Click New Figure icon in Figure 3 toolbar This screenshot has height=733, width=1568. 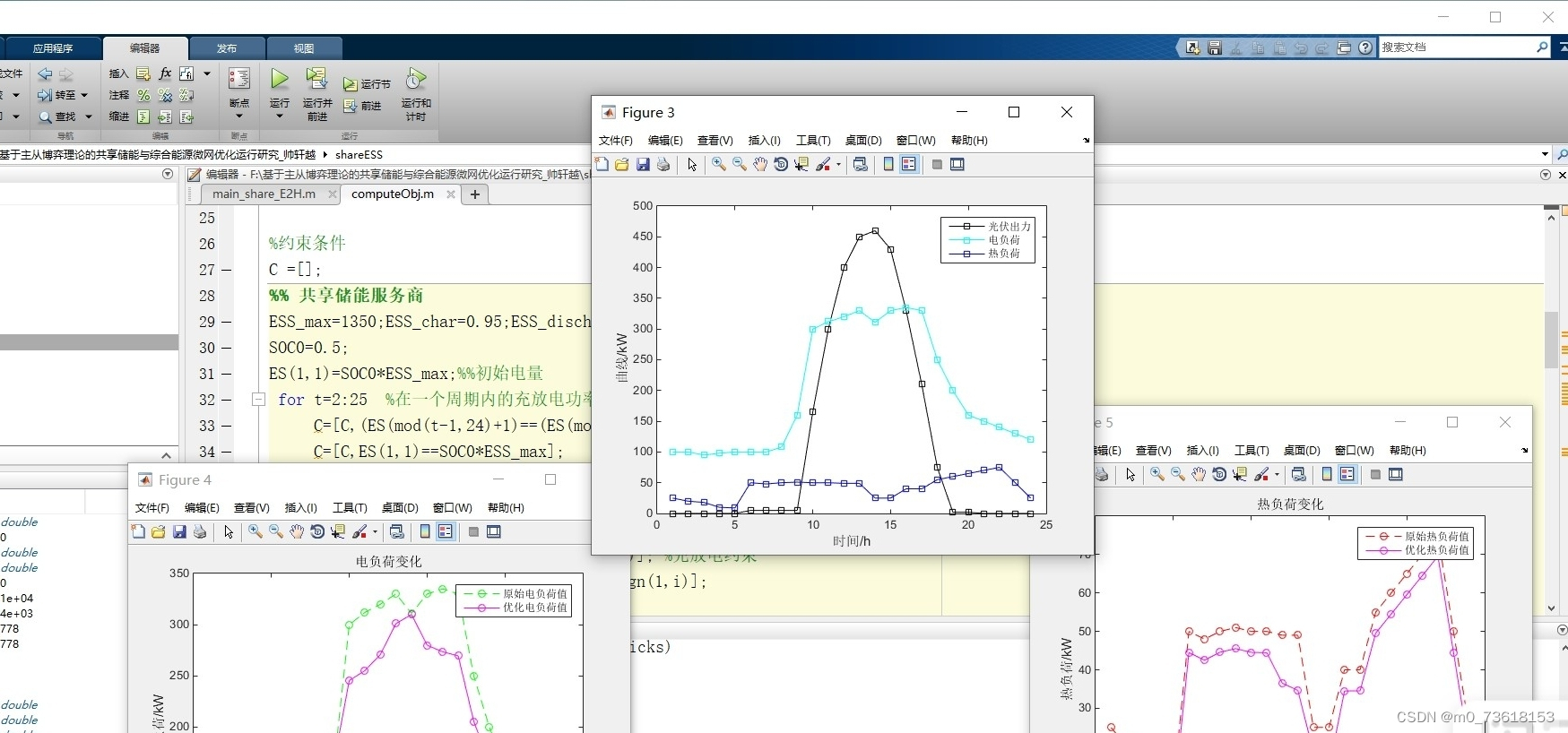pyautogui.click(x=602, y=164)
